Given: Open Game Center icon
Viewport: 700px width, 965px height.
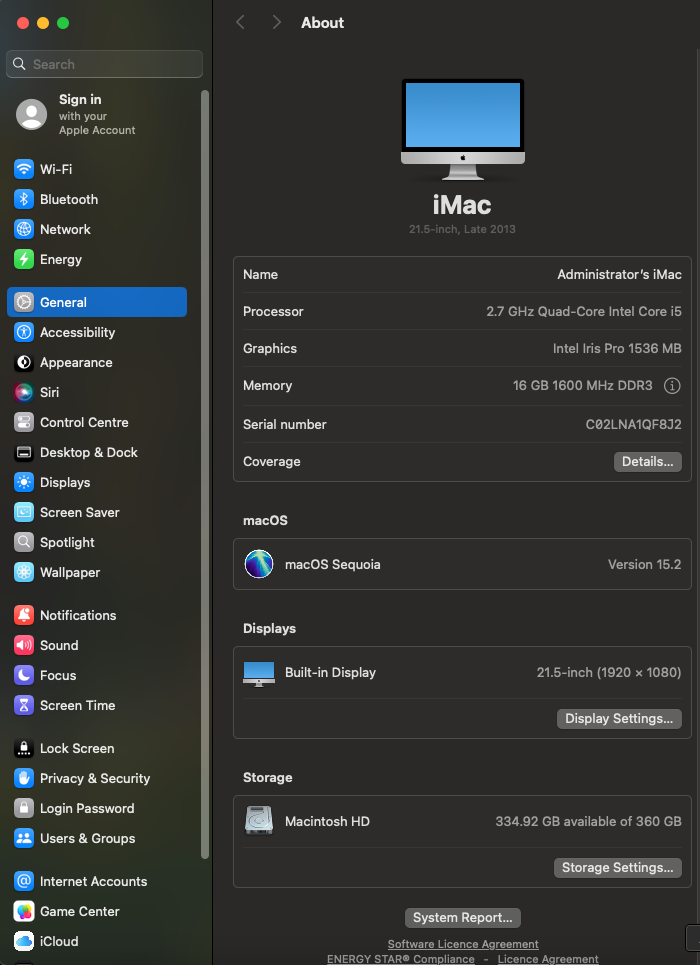Looking at the screenshot, I should click(24, 911).
